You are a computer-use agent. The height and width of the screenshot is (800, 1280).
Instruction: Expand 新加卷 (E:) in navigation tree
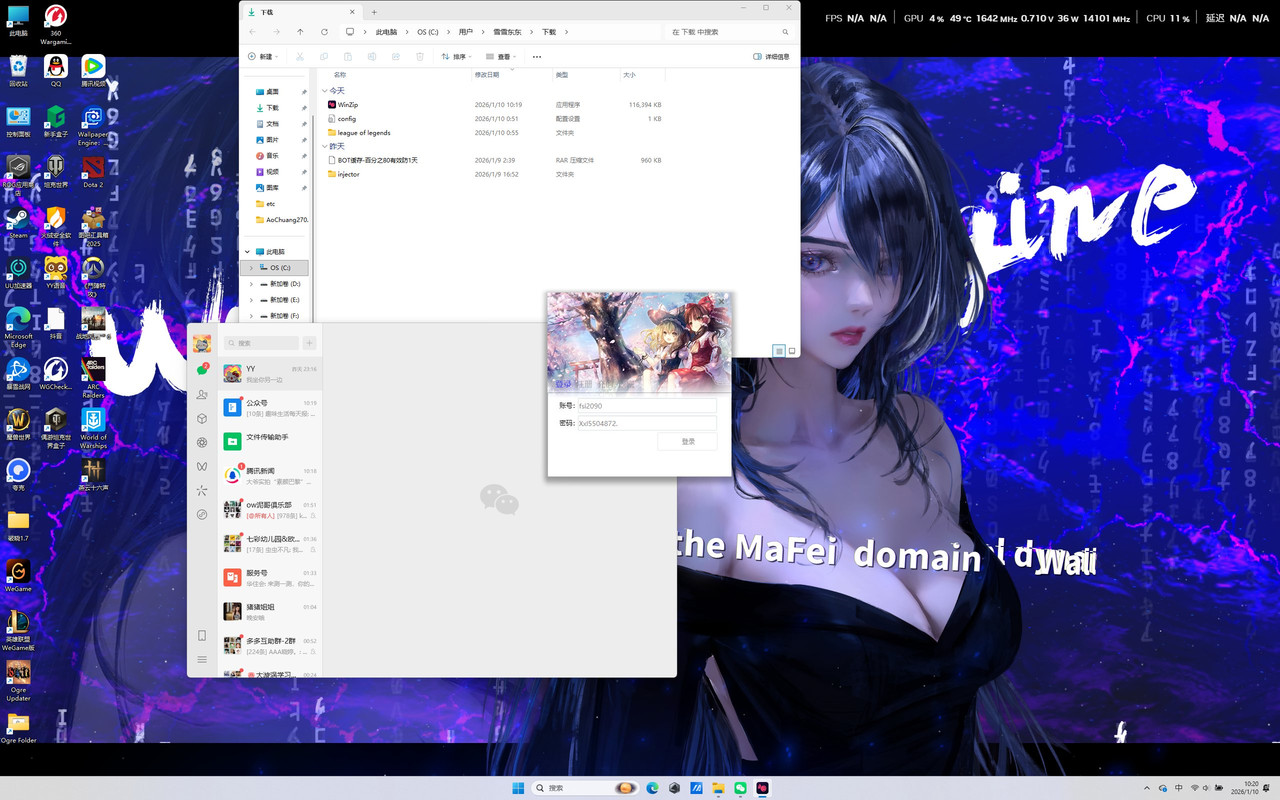(x=251, y=300)
